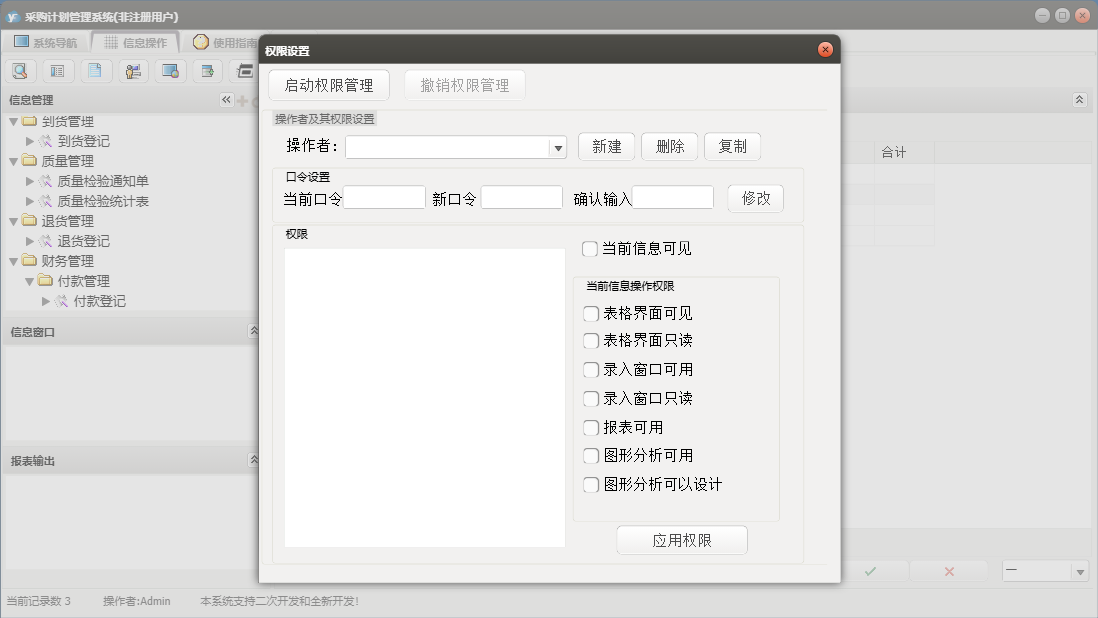This screenshot has height=618, width=1098.
Task: Tick the 录入窗口可用 checkbox
Action: [591, 370]
